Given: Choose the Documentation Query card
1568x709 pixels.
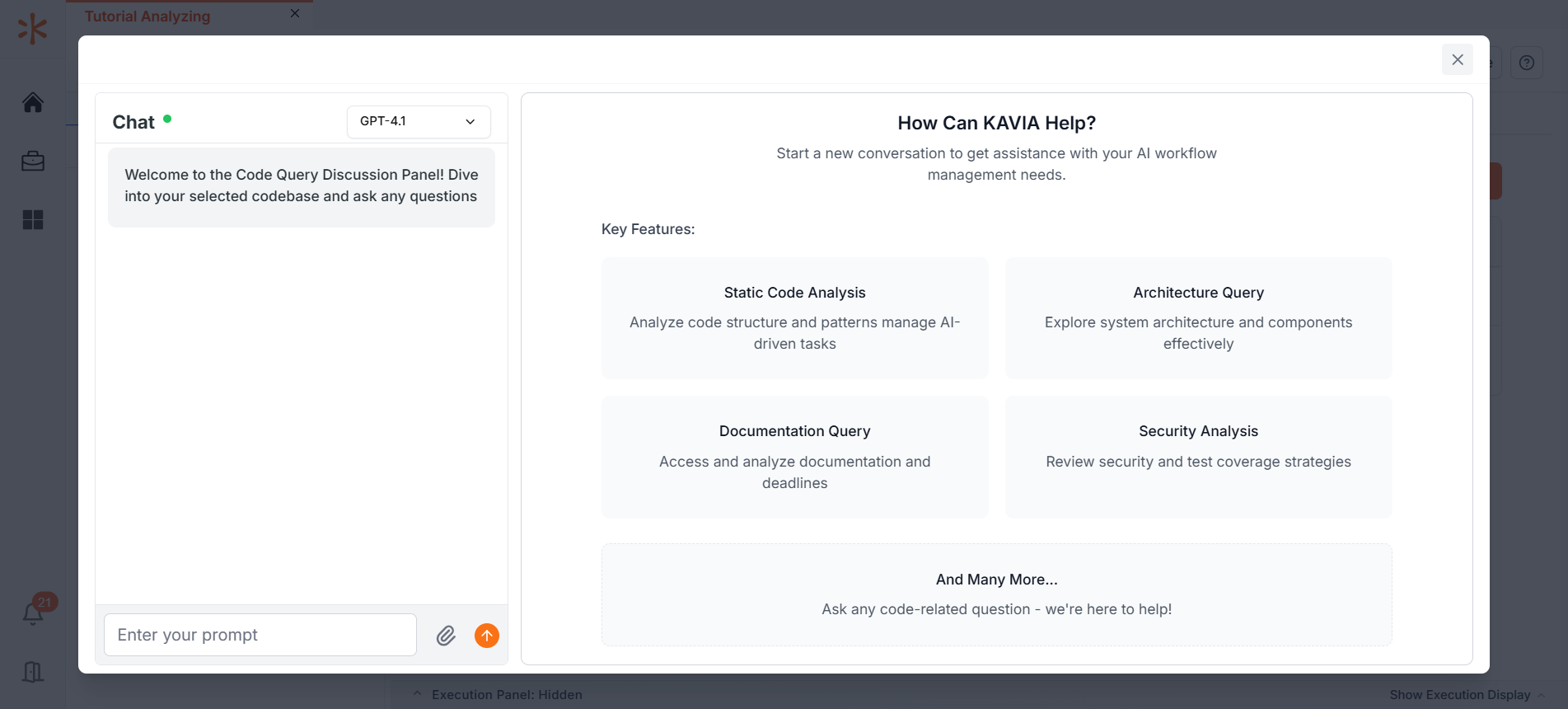Looking at the screenshot, I should pos(795,458).
